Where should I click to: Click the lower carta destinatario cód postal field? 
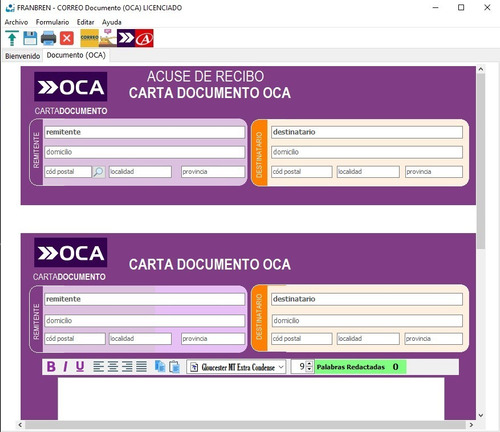pyautogui.click(x=302, y=339)
